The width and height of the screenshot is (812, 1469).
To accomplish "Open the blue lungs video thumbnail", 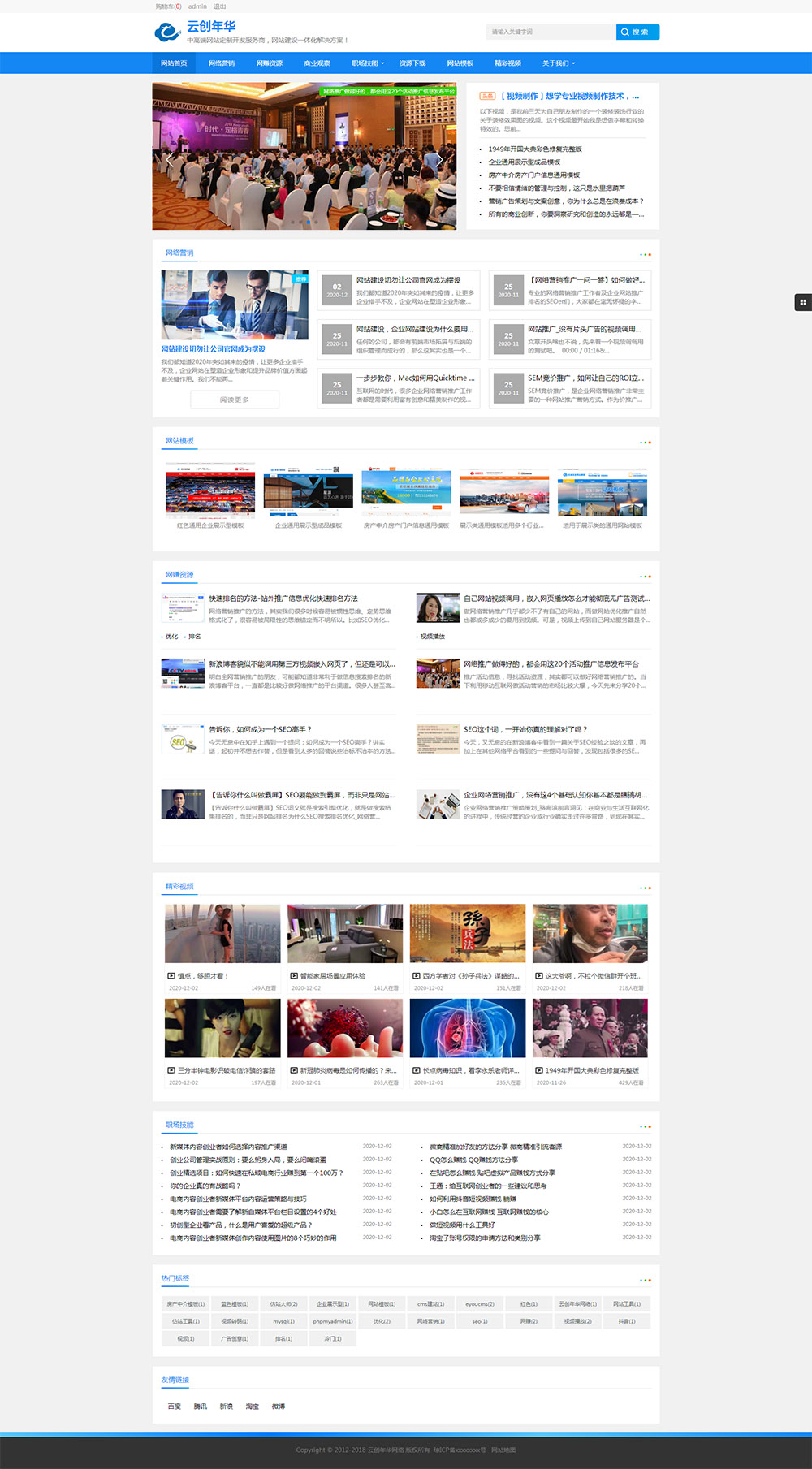I will point(468,1028).
